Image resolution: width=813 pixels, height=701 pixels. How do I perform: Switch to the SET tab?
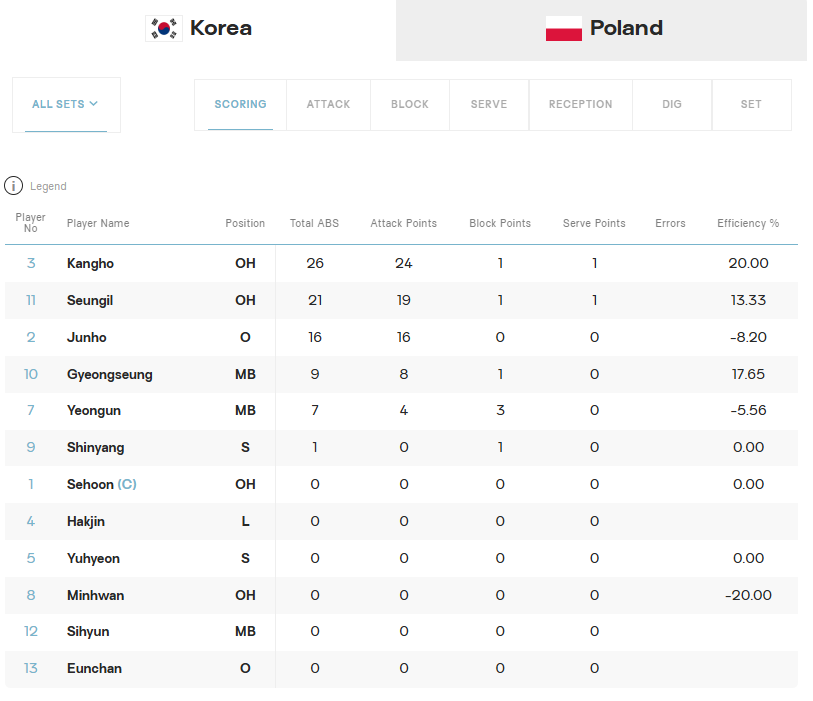[x=751, y=104]
